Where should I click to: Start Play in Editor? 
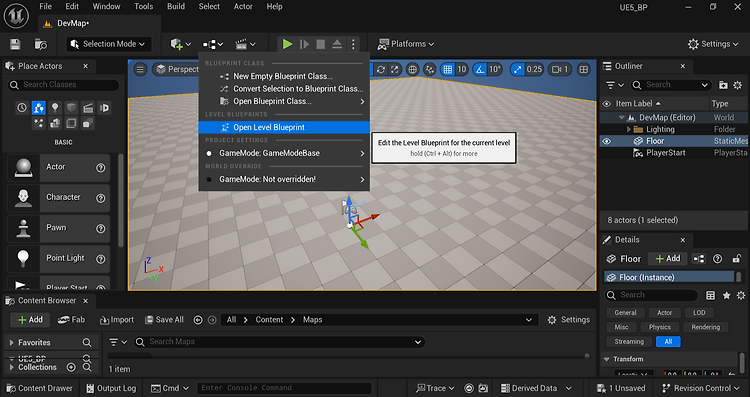pos(287,44)
